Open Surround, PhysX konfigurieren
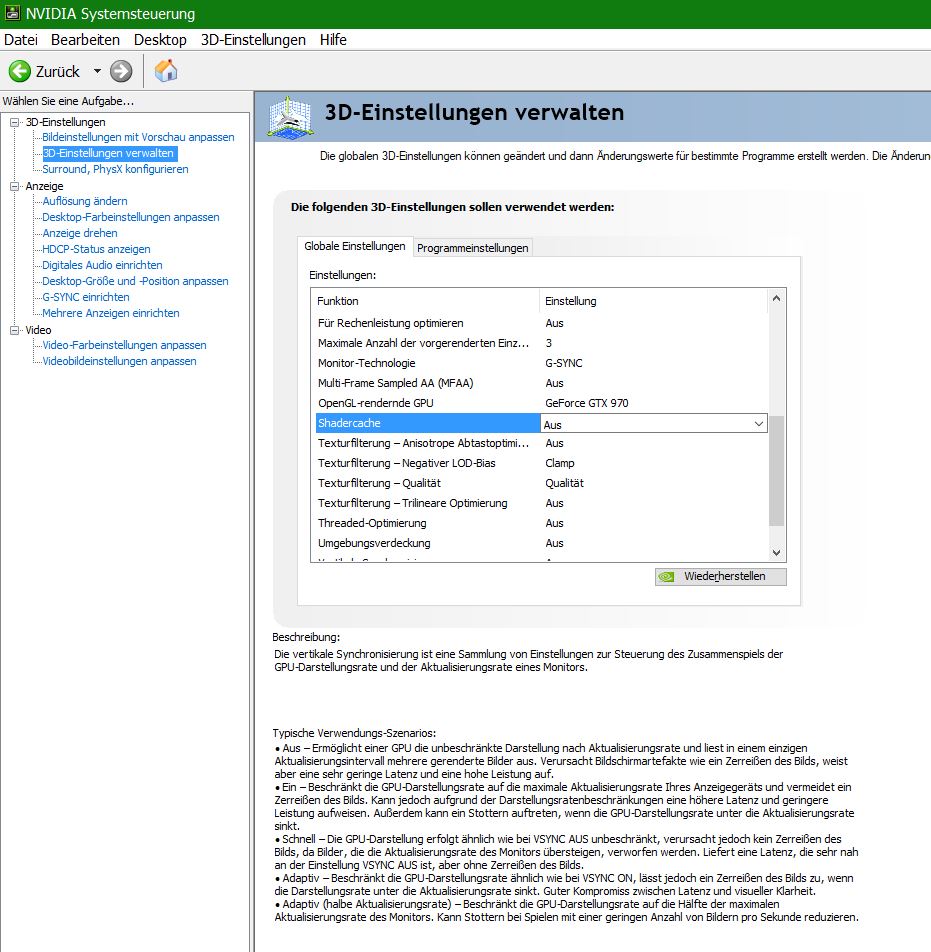Viewport: 931px width, 952px height. [115, 169]
